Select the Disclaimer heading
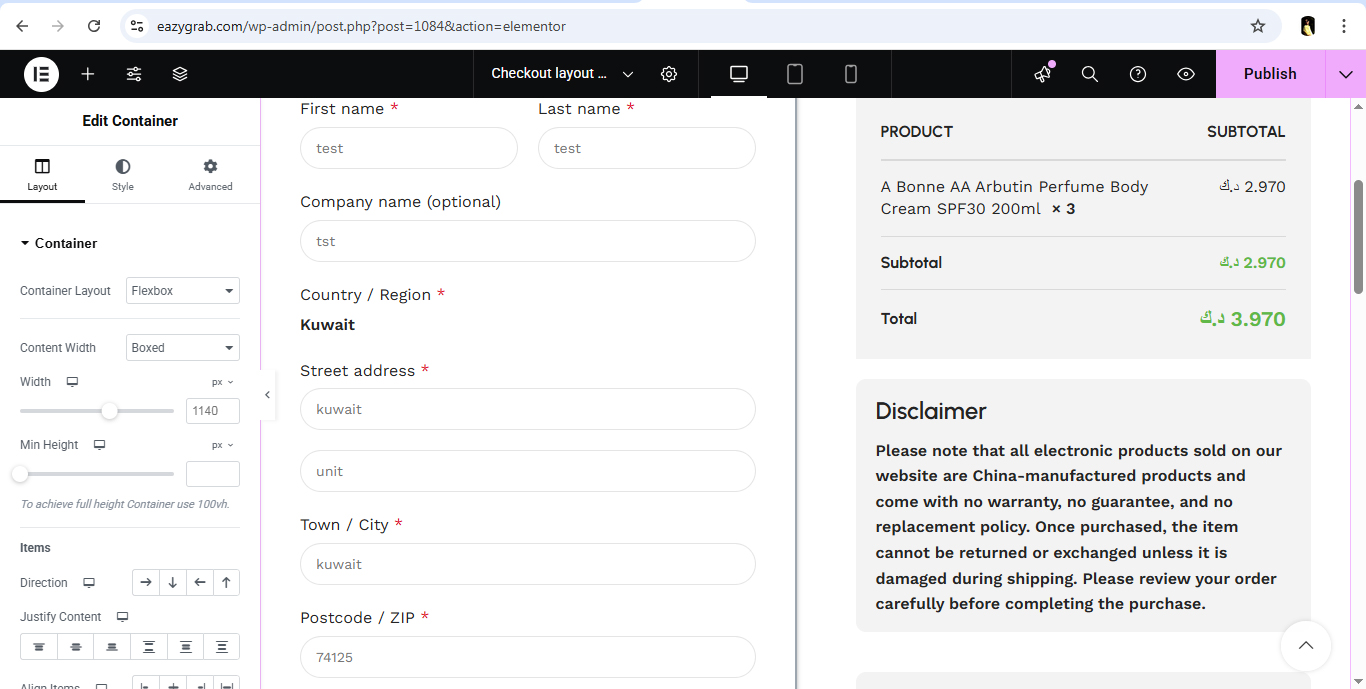The width and height of the screenshot is (1366, 689). click(931, 411)
